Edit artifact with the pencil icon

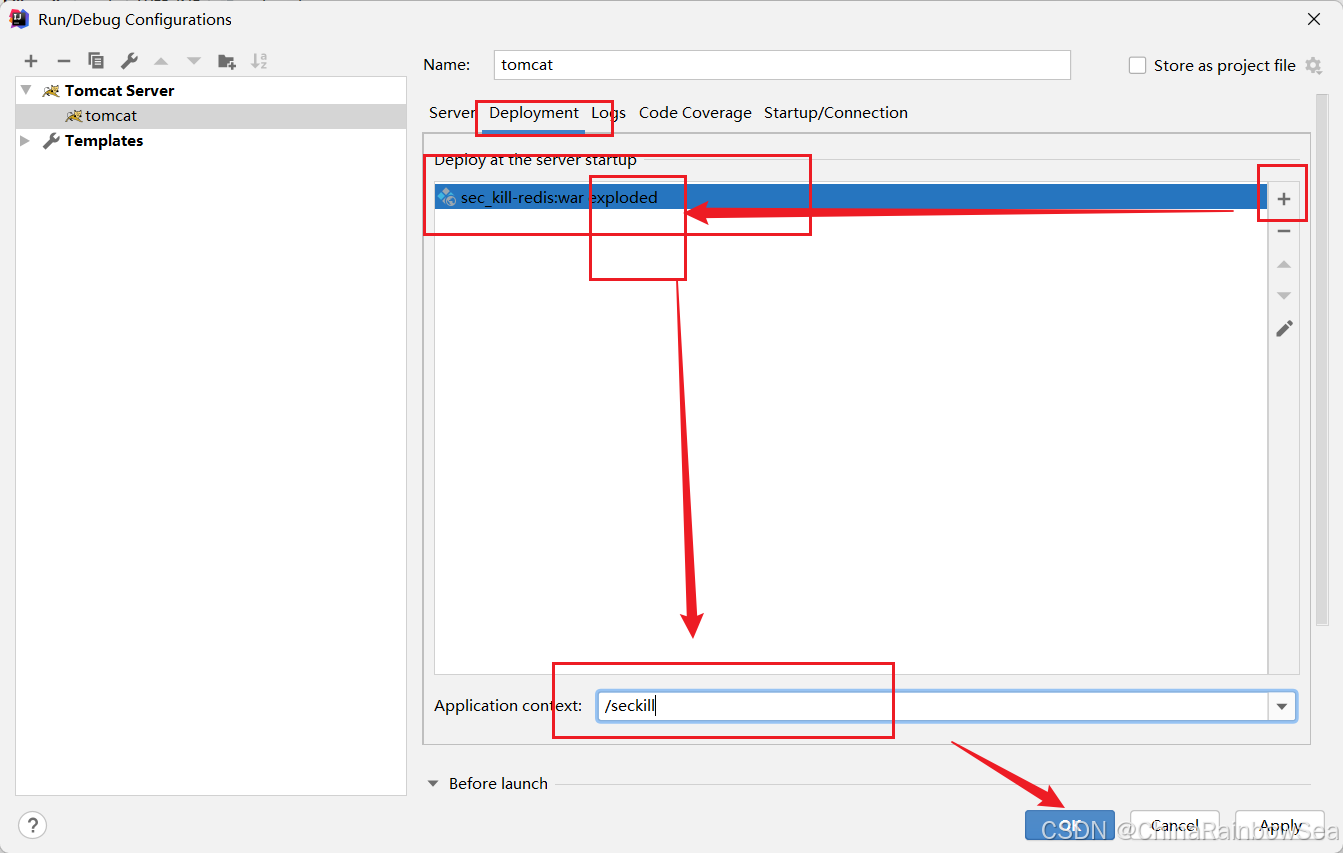pyautogui.click(x=1284, y=328)
